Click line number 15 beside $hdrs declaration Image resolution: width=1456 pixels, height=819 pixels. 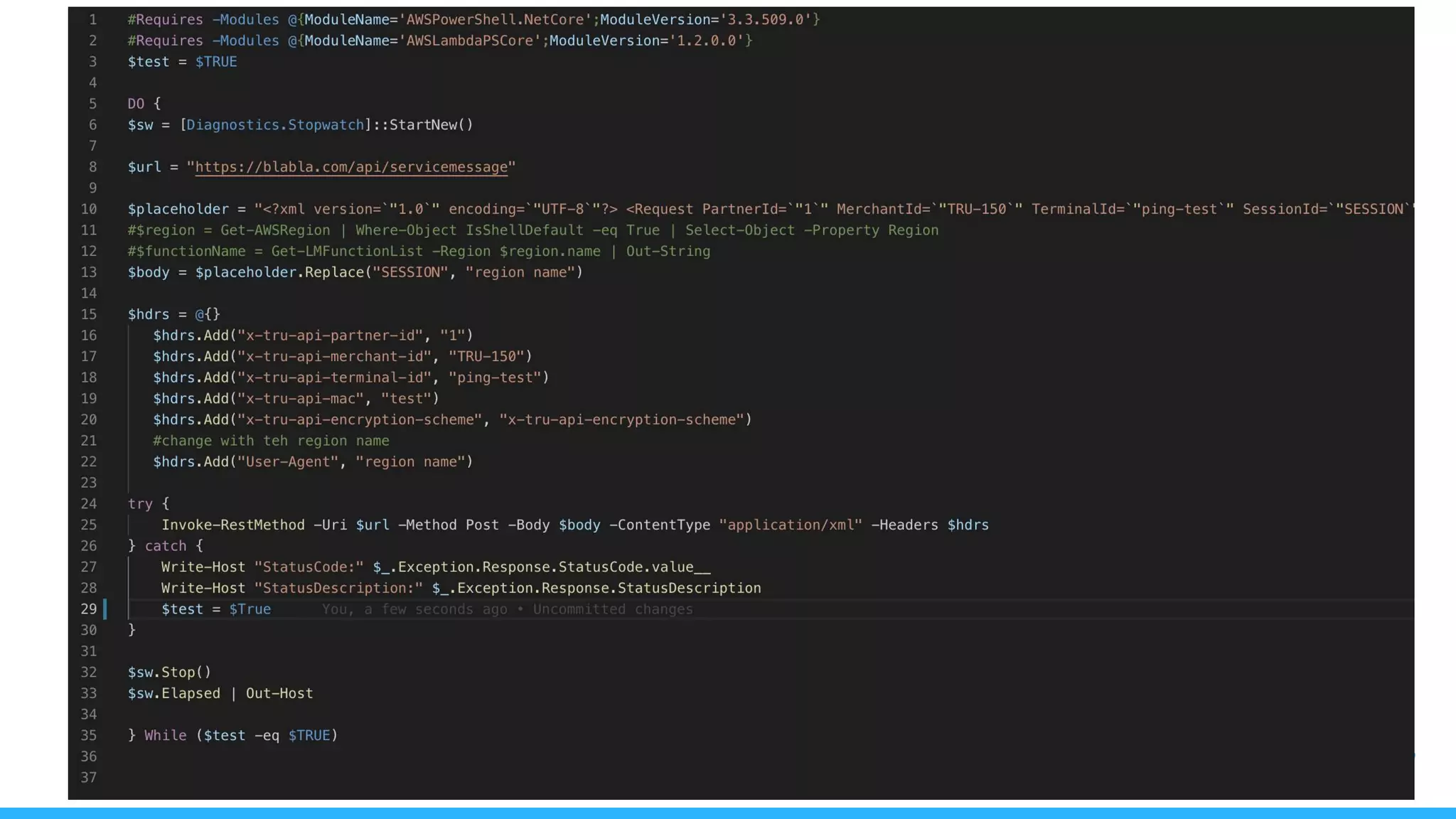pos(88,314)
